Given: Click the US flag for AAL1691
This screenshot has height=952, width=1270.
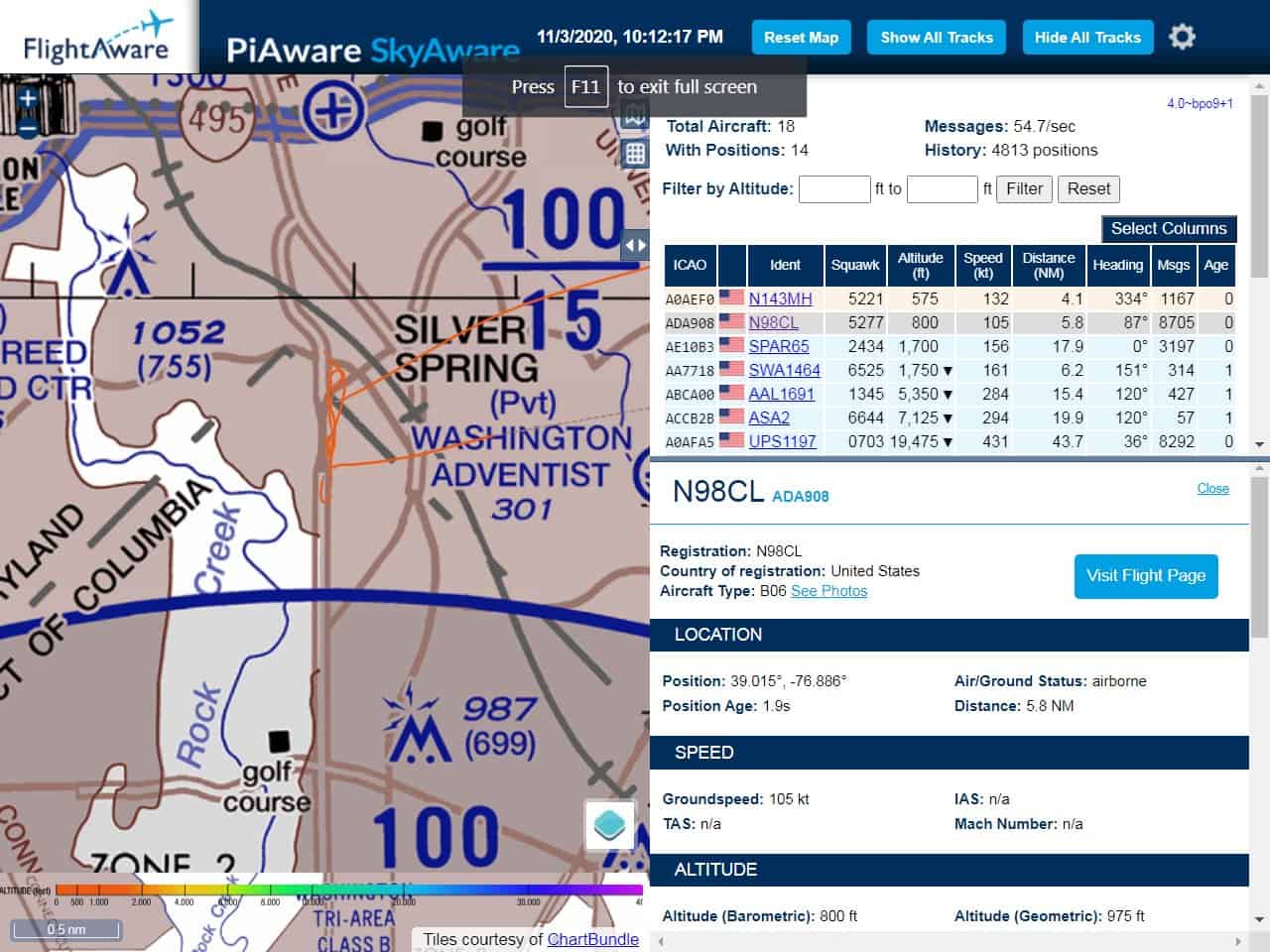Looking at the screenshot, I should (731, 393).
